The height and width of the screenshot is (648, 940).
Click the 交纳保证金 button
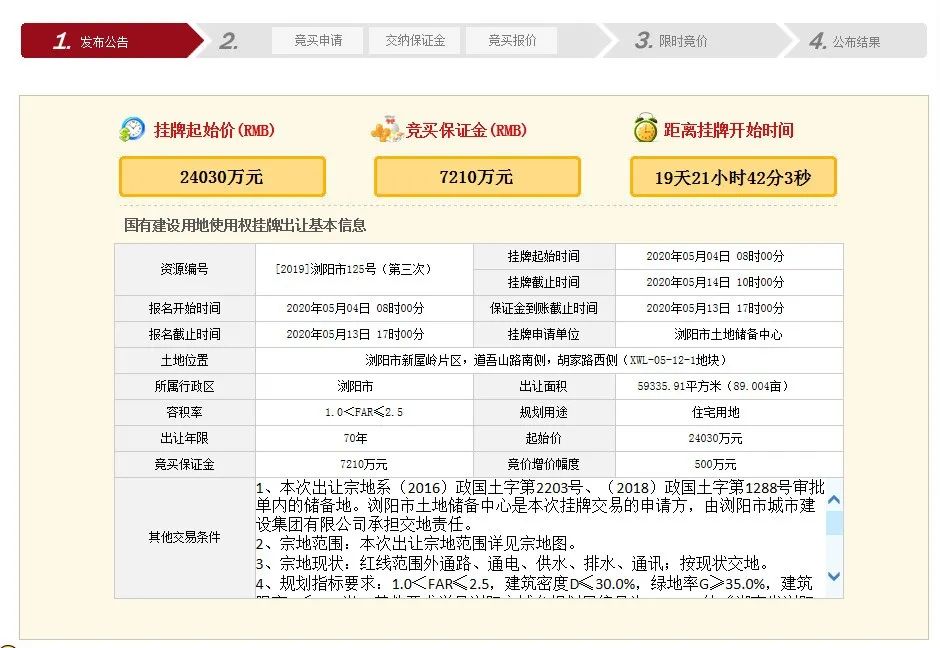pyautogui.click(x=415, y=41)
